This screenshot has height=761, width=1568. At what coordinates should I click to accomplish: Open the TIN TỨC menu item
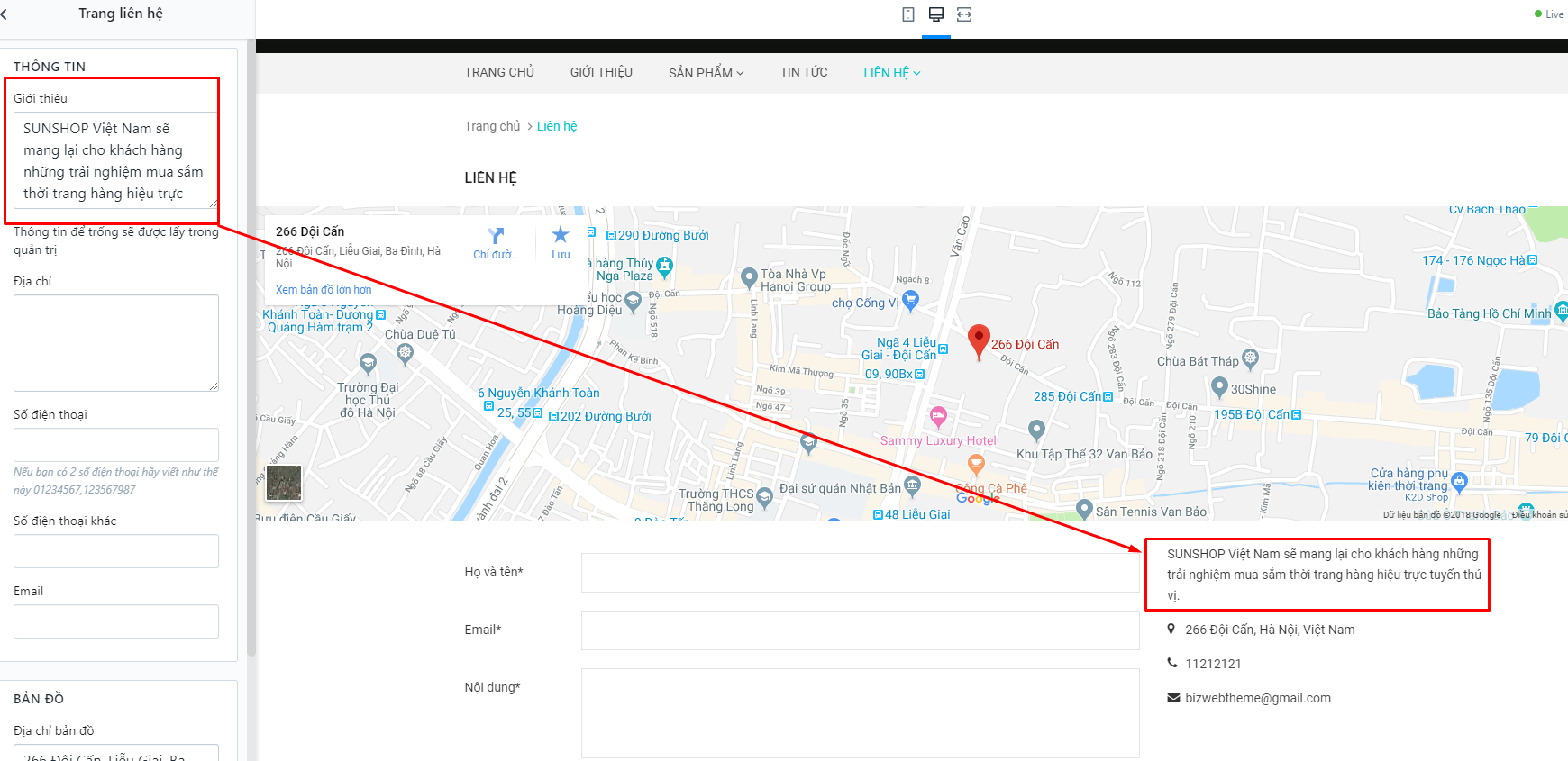pyautogui.click(x=804, y=72)
